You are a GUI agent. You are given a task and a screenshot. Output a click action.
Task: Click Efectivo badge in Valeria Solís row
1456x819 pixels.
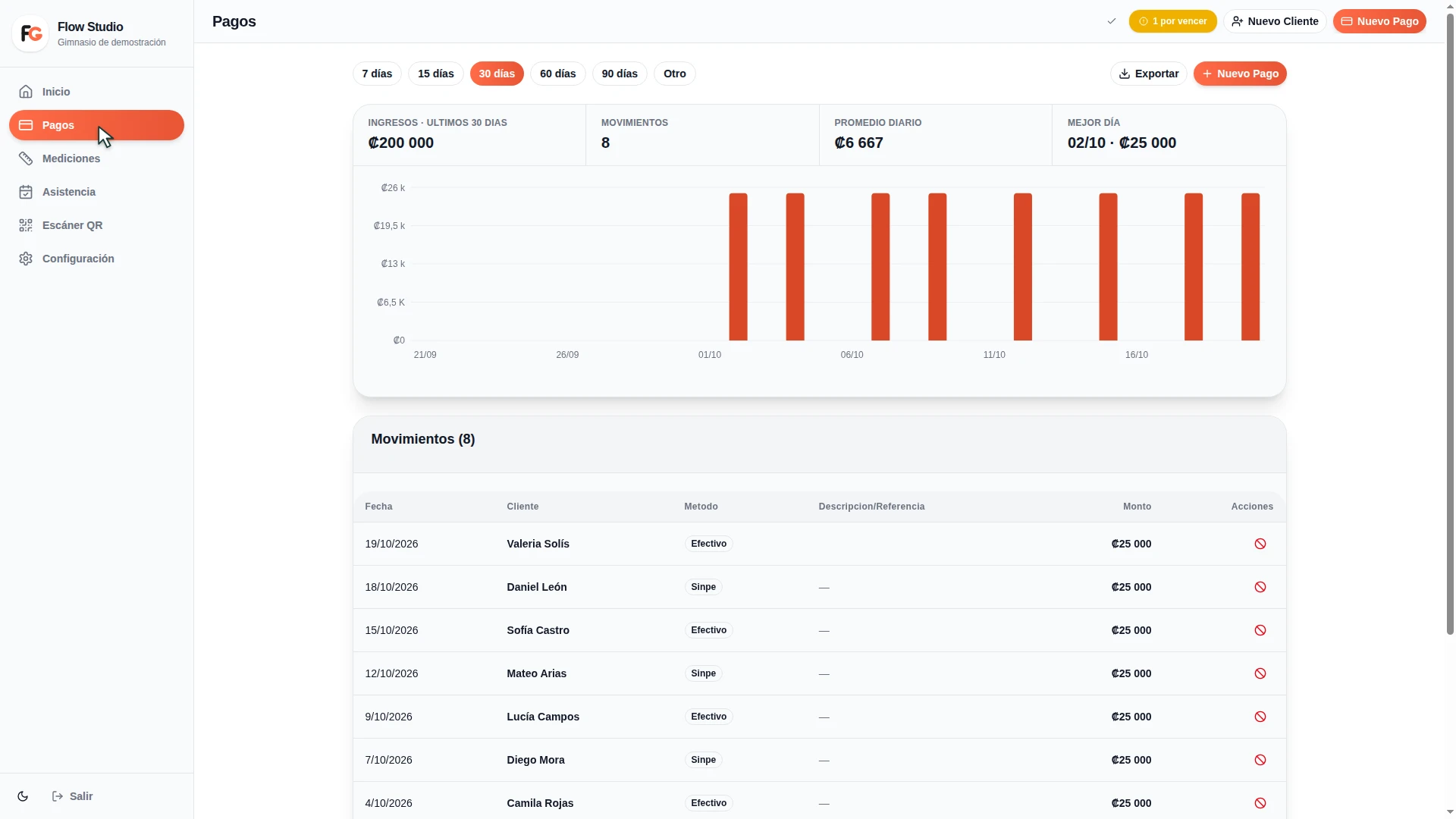[709, 544]
